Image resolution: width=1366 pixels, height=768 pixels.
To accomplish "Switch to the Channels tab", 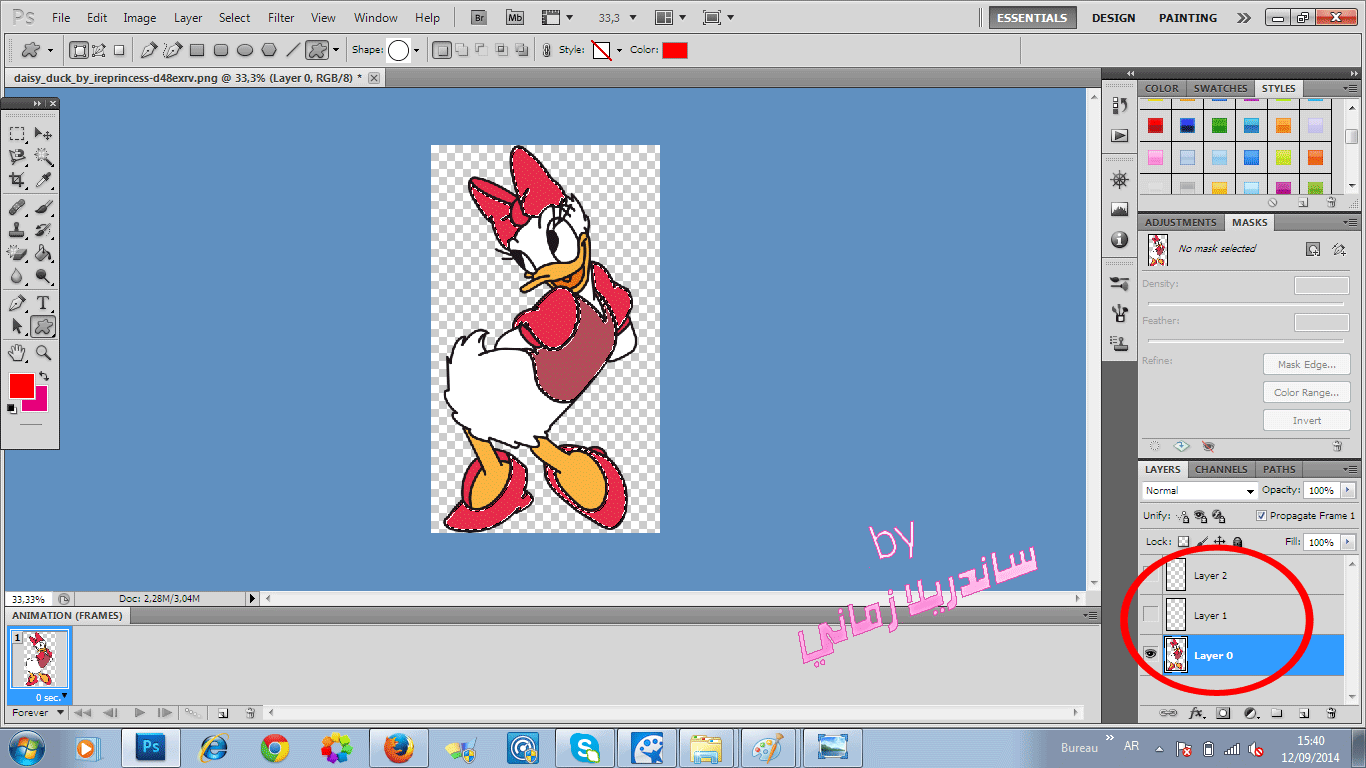I will [x=1221, y=469].
